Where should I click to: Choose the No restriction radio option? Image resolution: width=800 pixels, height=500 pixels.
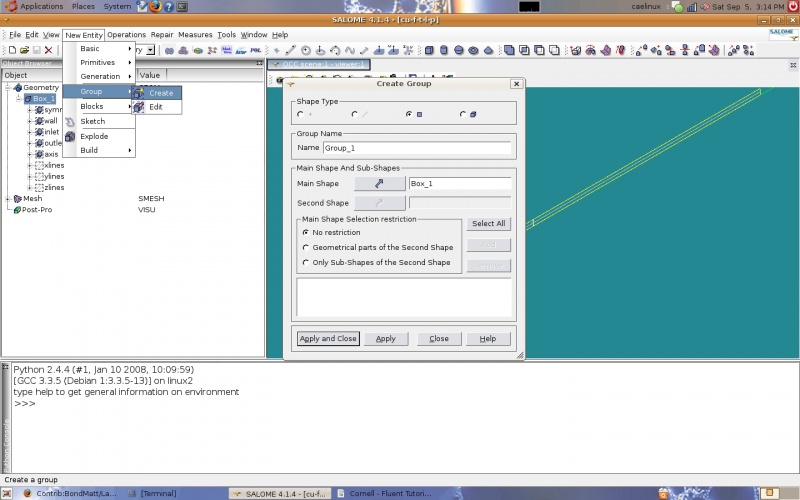(x=306, y=232)
